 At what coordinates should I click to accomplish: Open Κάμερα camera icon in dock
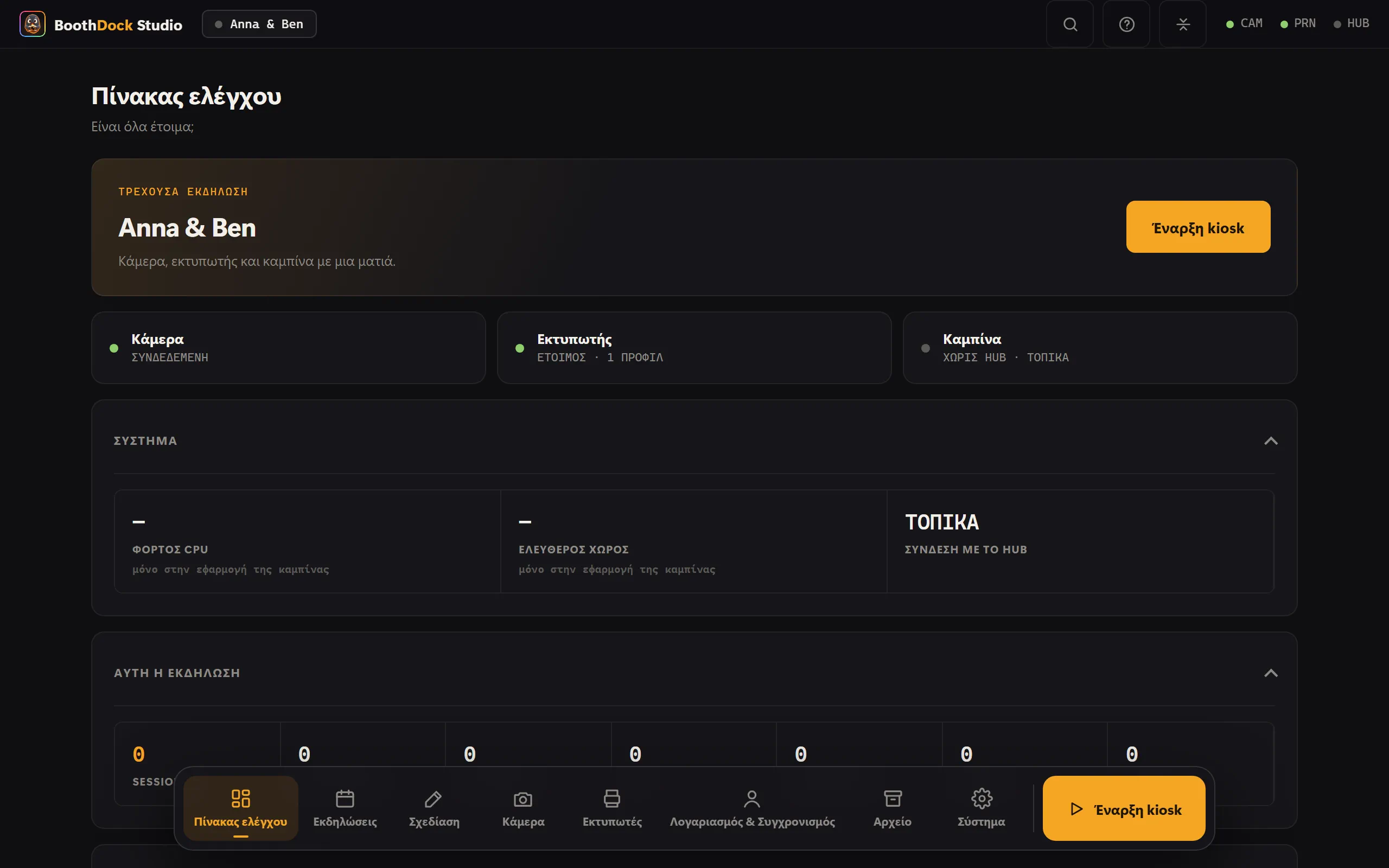[523, 799]
